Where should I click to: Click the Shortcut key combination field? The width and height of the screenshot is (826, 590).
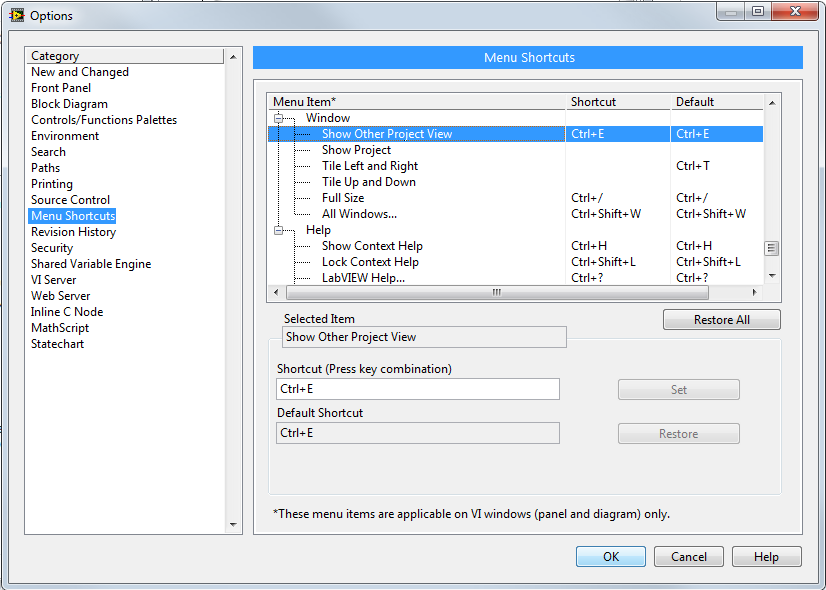[417, 390]
